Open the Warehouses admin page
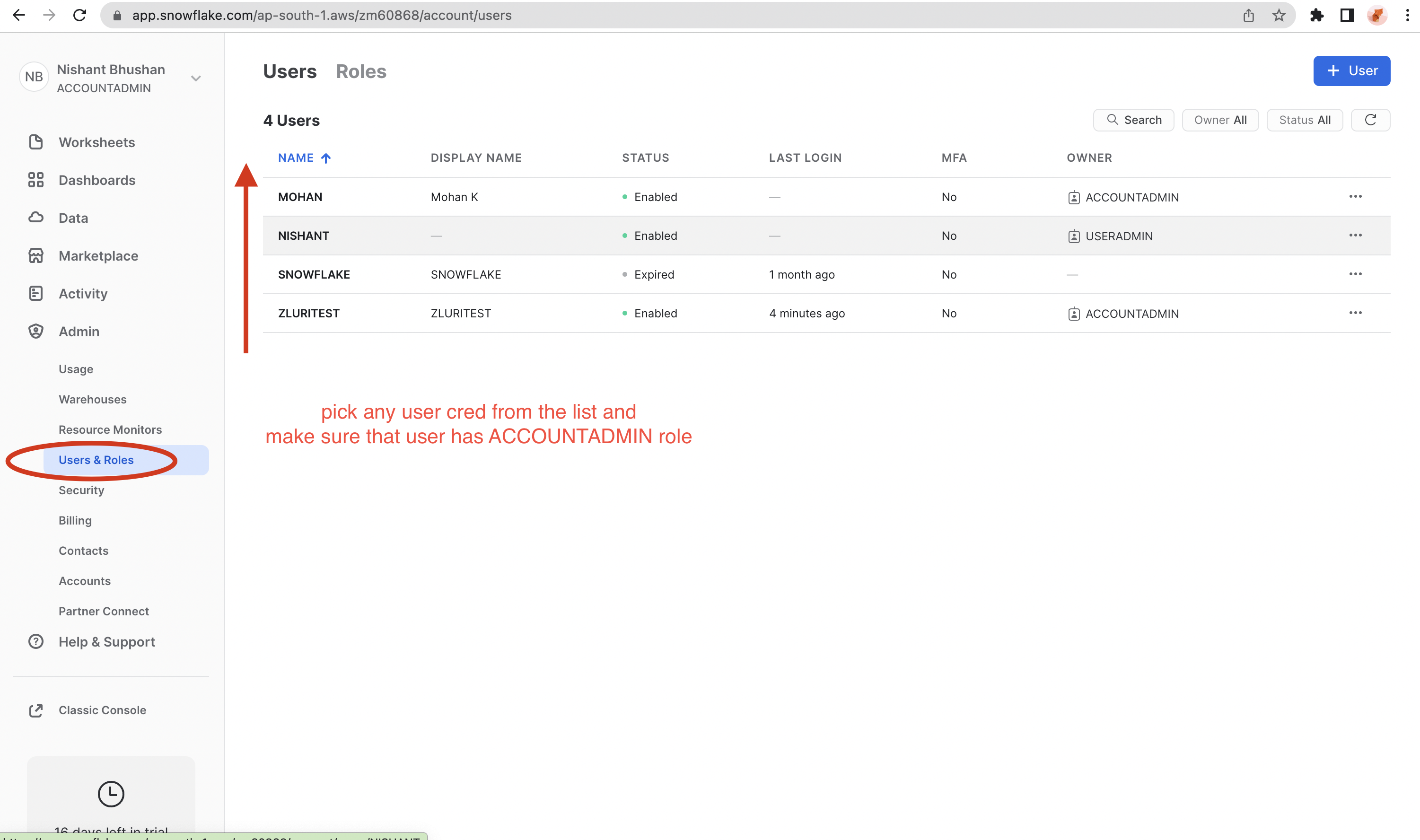The height and width of the screenshot is (840, 1420). tap(93, 399)
